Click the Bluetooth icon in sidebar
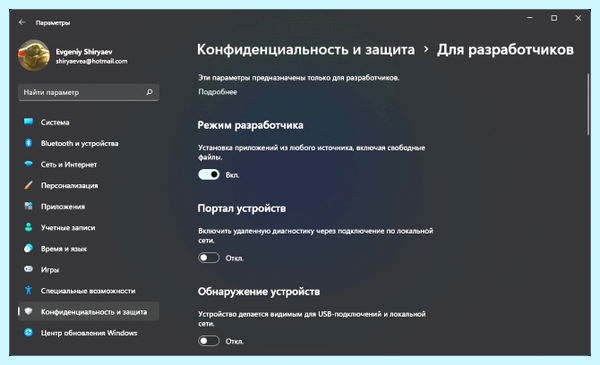This screenshot has height=365, width=600. [x=28, y=143]
